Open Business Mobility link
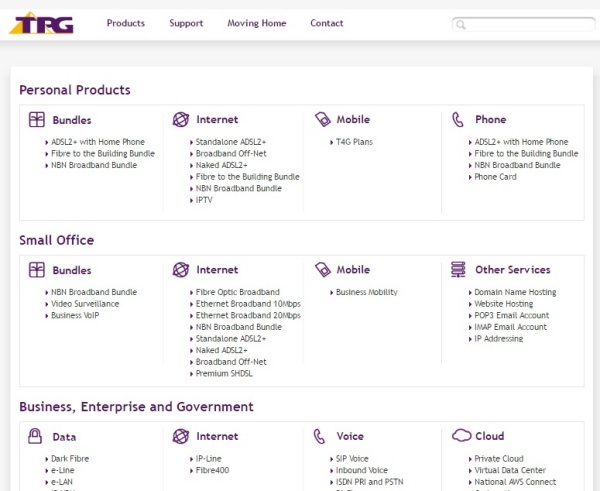600x491 pixels. (367, 292)
